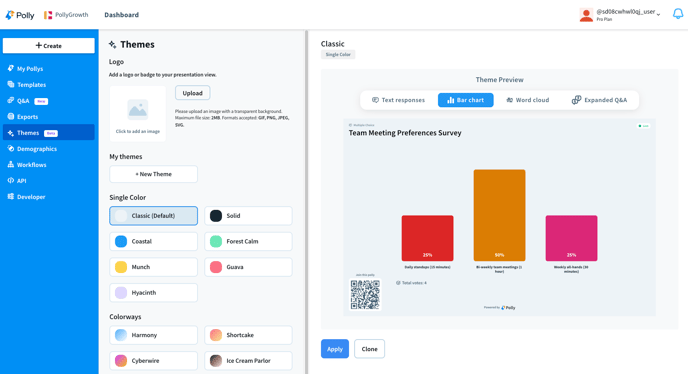
Task: Click the red 25% bar
Action: [427, 238]
